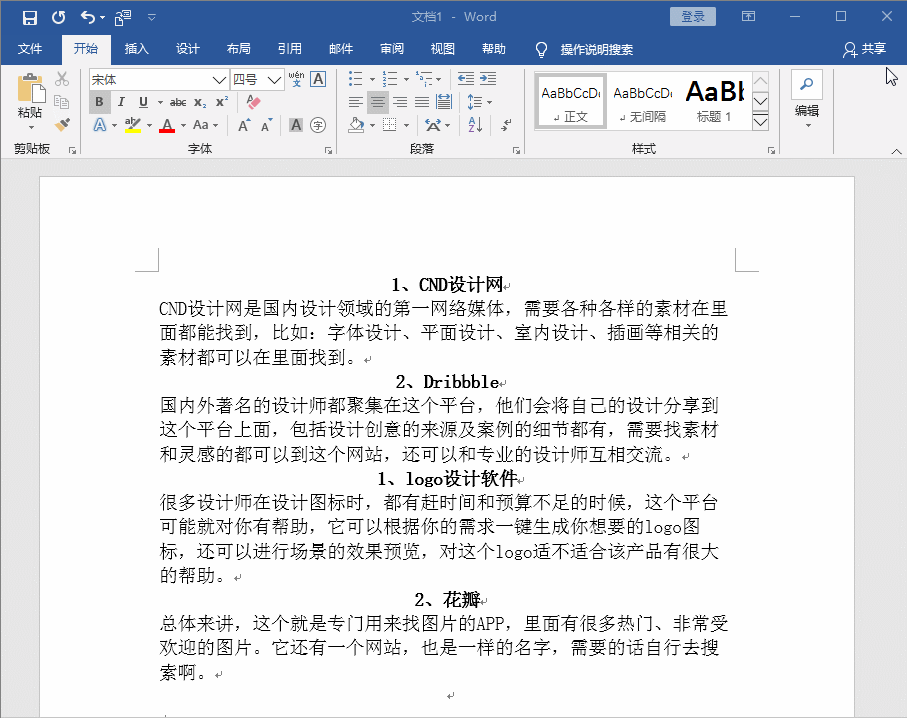Center align text
Viewport: 907px width, 718px height.
point(378,102)
